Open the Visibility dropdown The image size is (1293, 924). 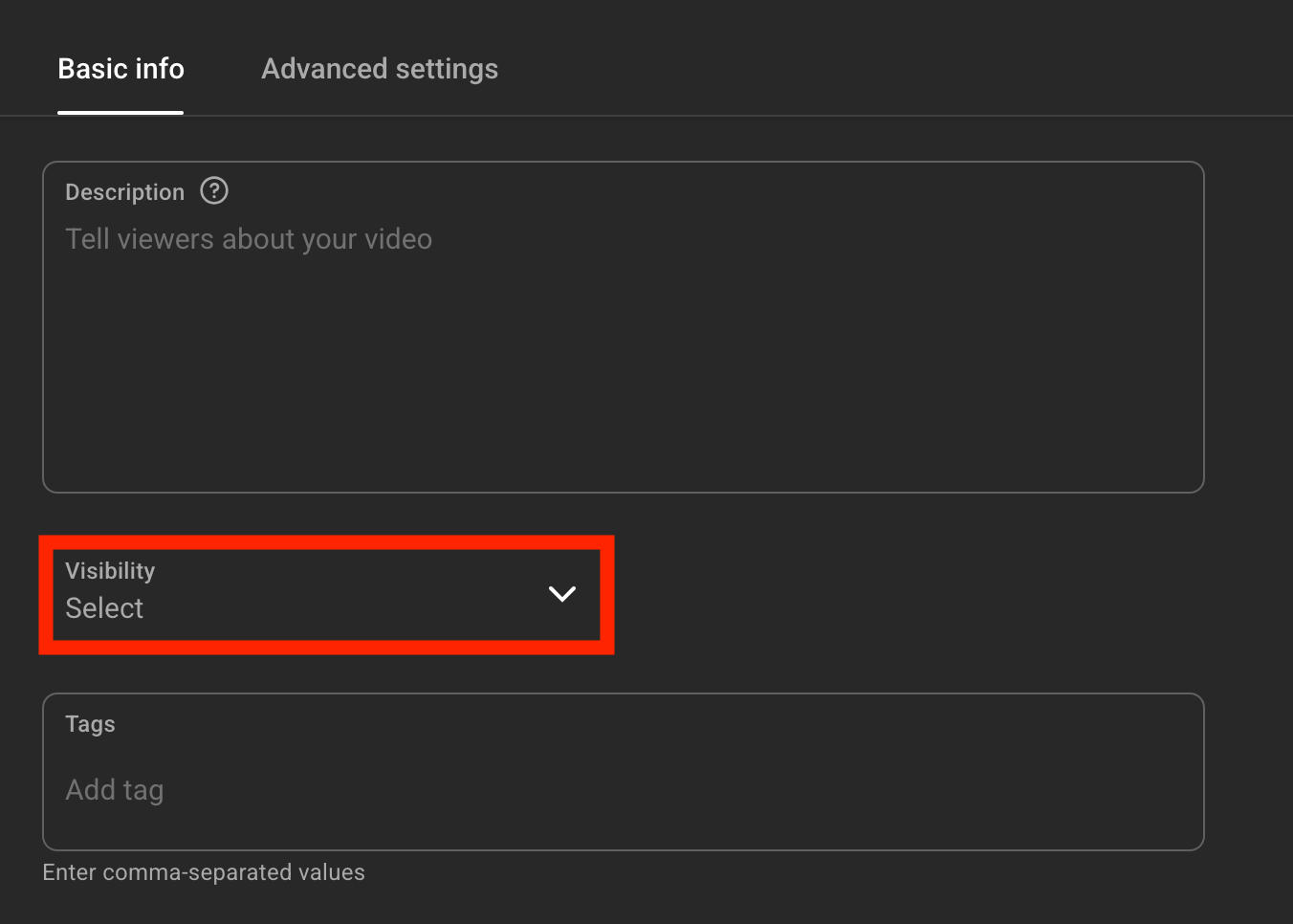(x=326, y=594)
